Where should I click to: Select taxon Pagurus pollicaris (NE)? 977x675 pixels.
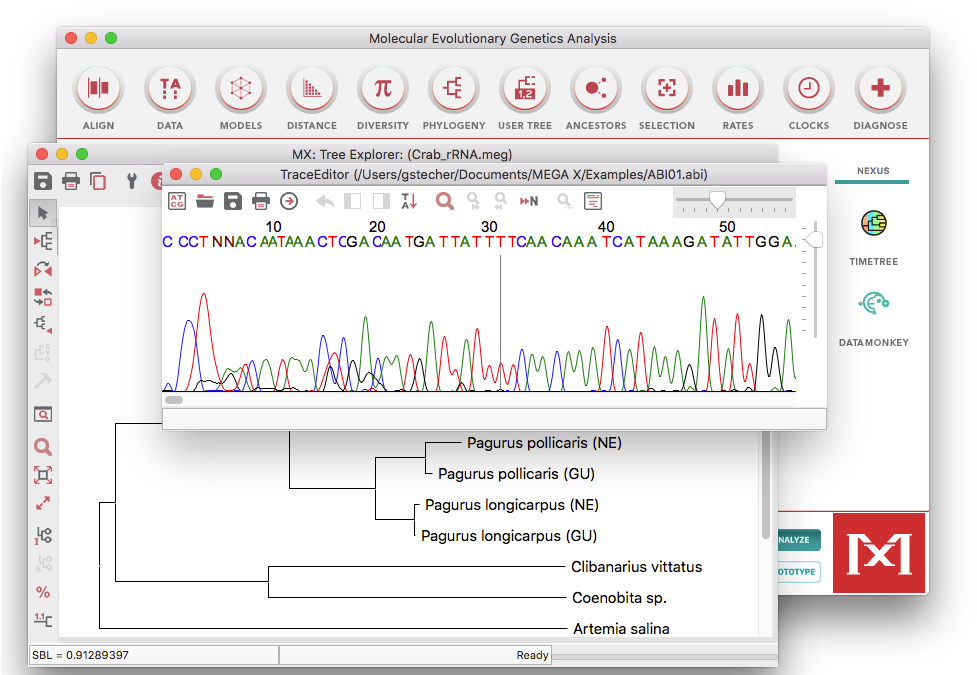pyautogui.click(x=544, y=443)
